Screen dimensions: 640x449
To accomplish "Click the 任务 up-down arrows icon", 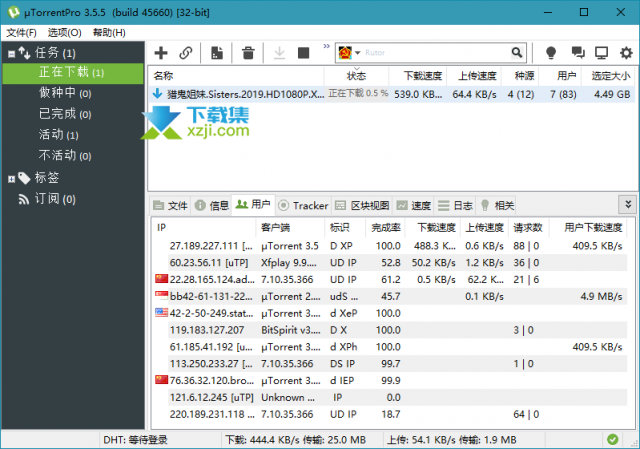I will (24, 53).
